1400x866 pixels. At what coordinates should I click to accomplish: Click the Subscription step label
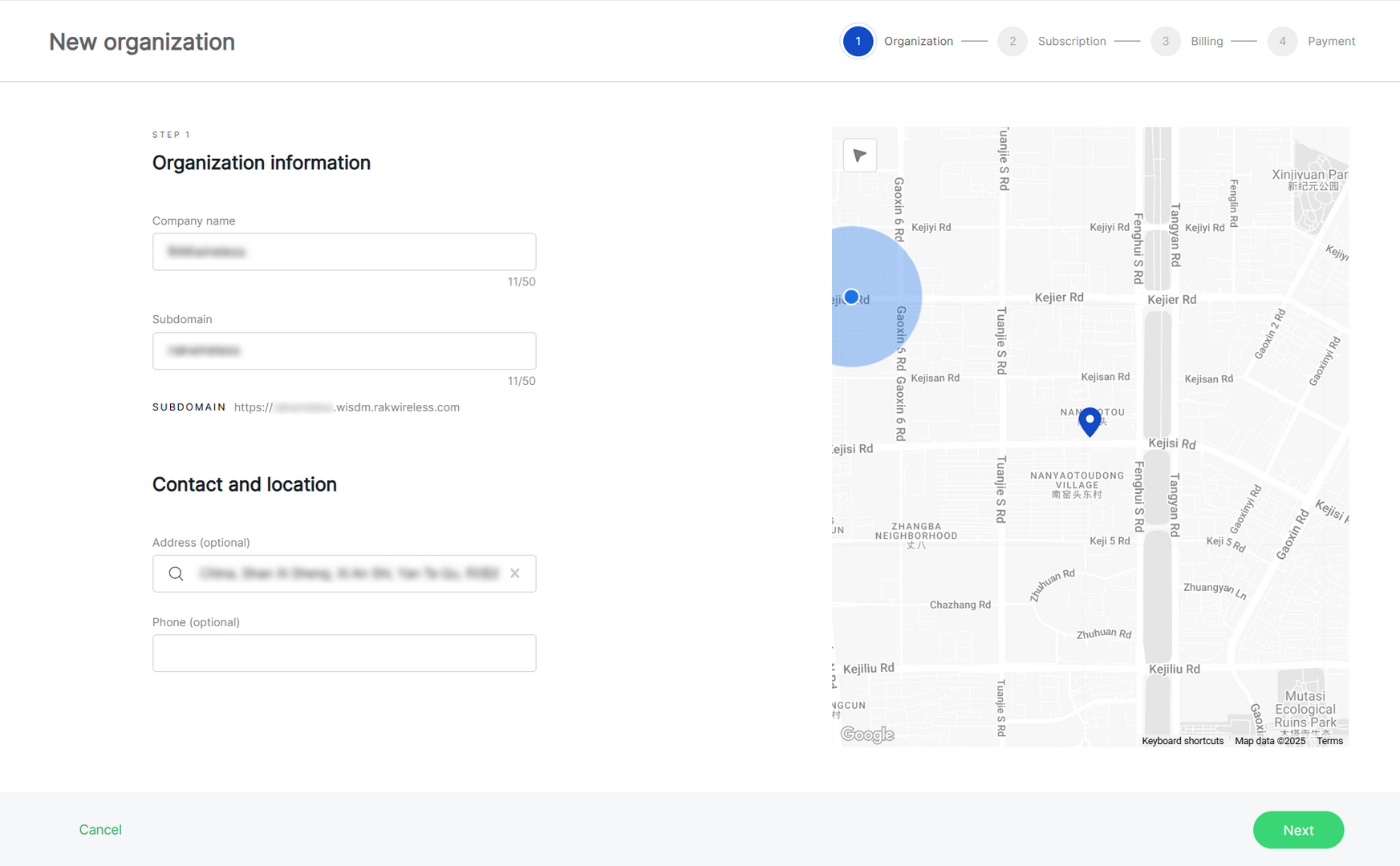coord(1071,41)
